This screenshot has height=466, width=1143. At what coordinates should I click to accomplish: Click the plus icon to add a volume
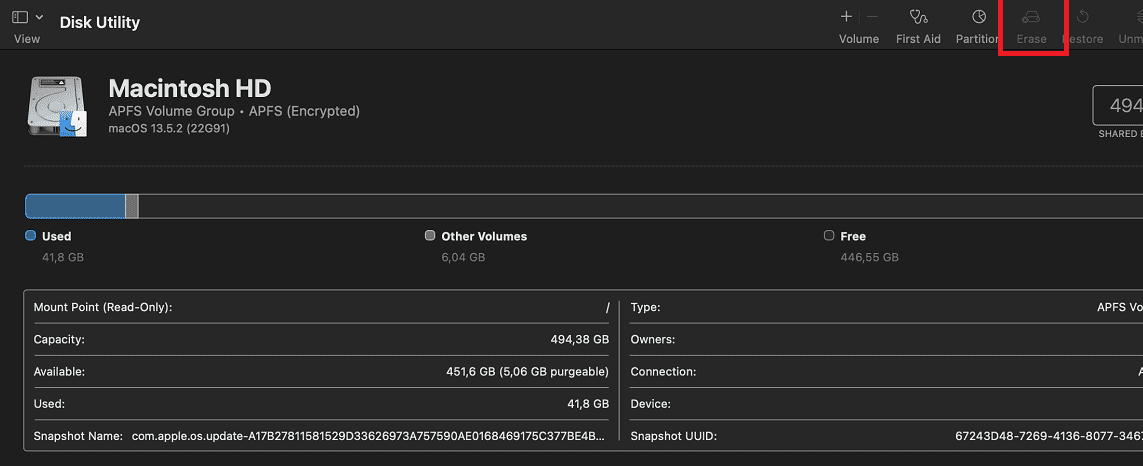coord(846,17)
